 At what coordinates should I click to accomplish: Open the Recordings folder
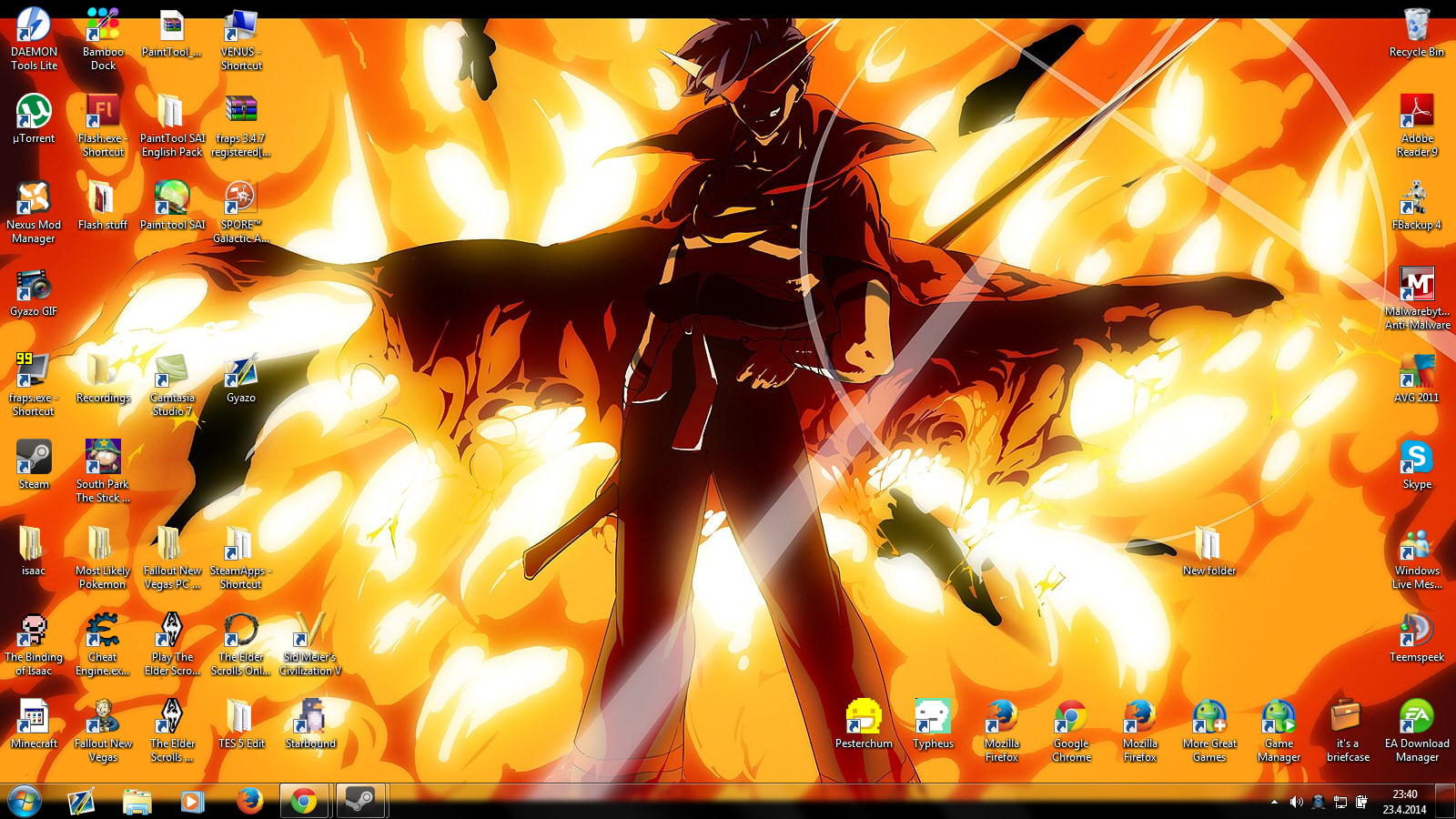(103, 379)
